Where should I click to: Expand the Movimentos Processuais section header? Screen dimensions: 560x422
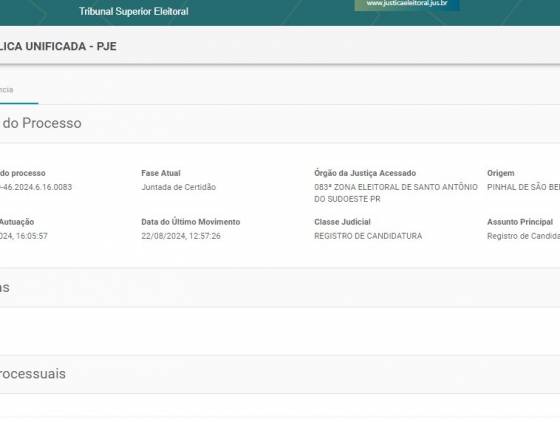point(280,374)
